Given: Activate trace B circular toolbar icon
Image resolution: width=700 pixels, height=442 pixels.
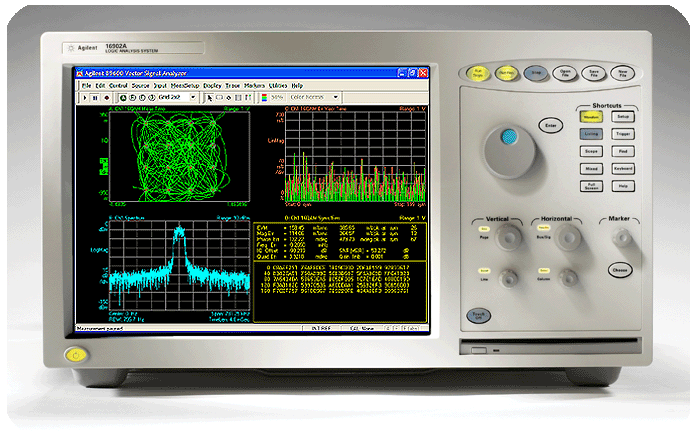Looking at the screenshot, I should pos(133,97).
